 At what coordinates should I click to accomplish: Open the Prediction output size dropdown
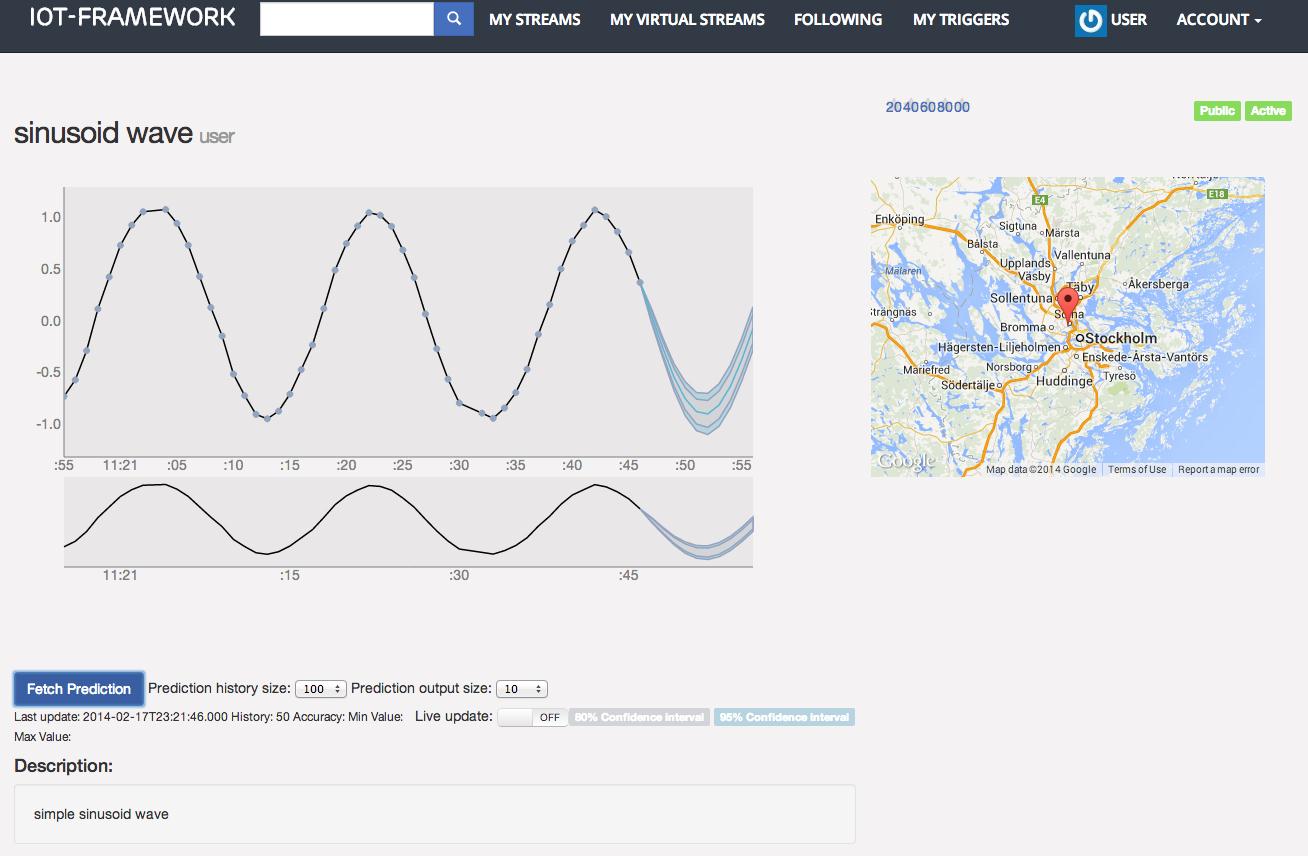coord(522,689)
